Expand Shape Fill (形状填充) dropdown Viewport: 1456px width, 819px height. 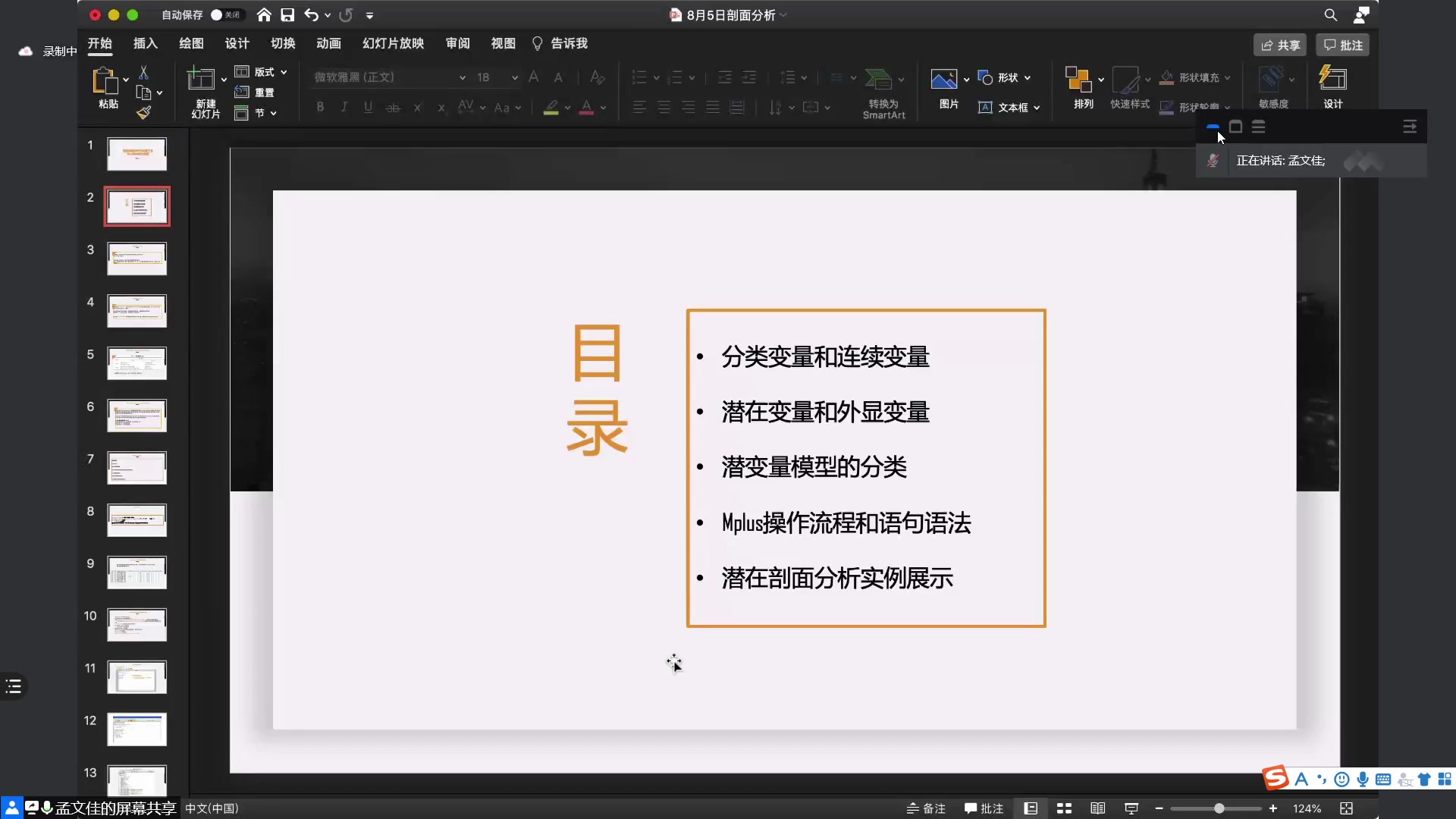point(1227,77)
